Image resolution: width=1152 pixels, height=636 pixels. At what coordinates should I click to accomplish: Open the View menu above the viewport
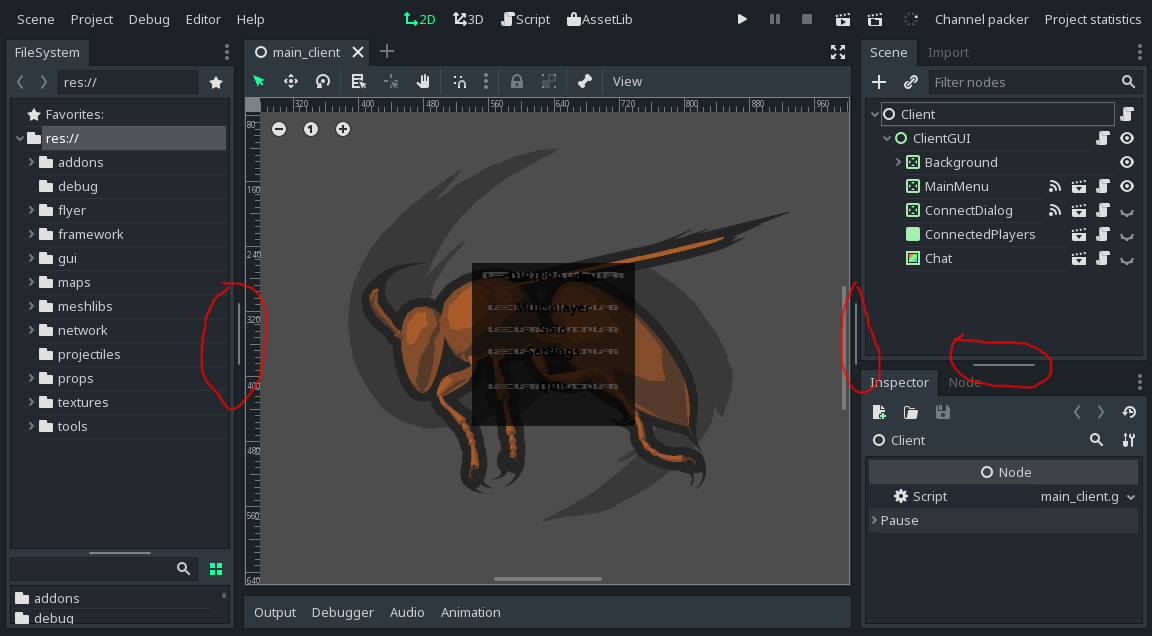tap(627, 81)
